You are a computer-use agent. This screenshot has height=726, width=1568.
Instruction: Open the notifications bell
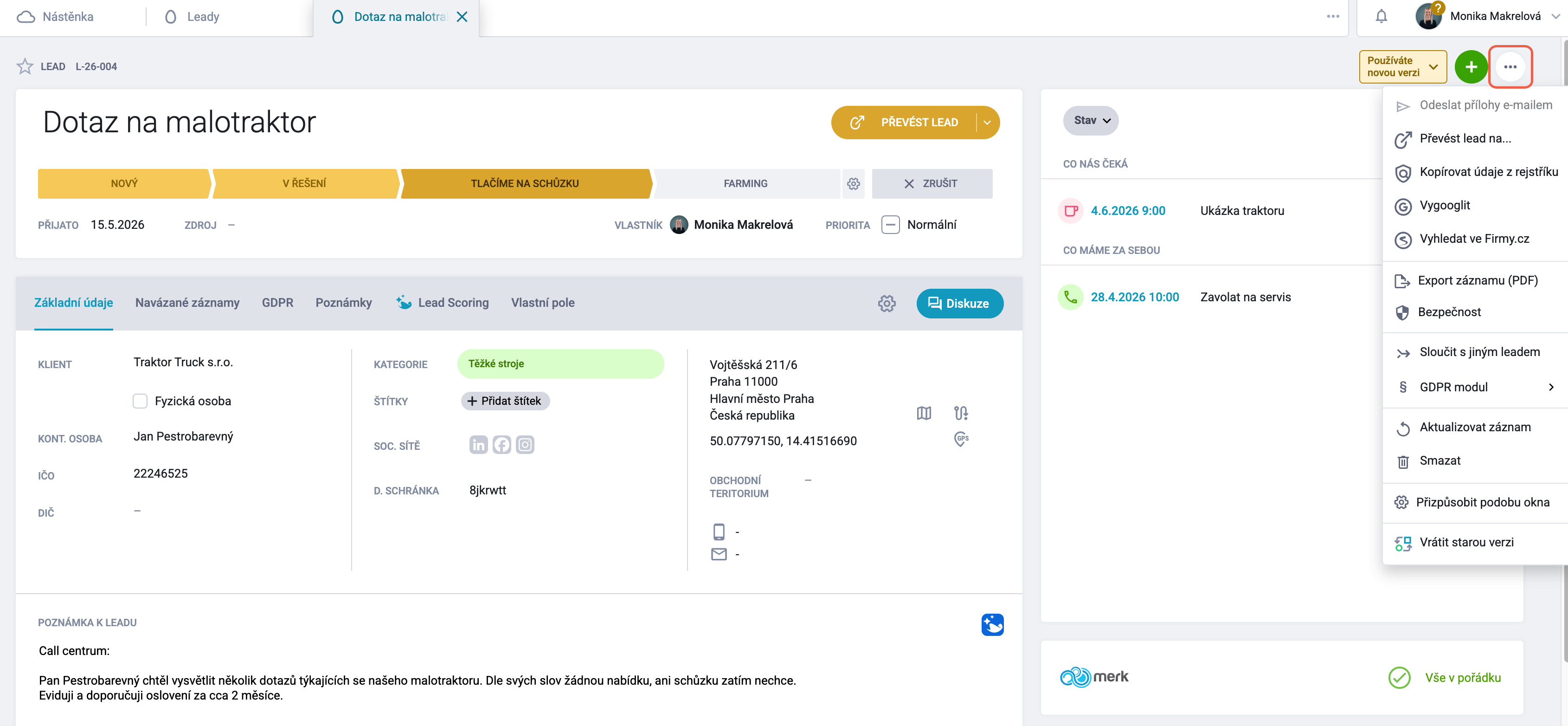1381,16
